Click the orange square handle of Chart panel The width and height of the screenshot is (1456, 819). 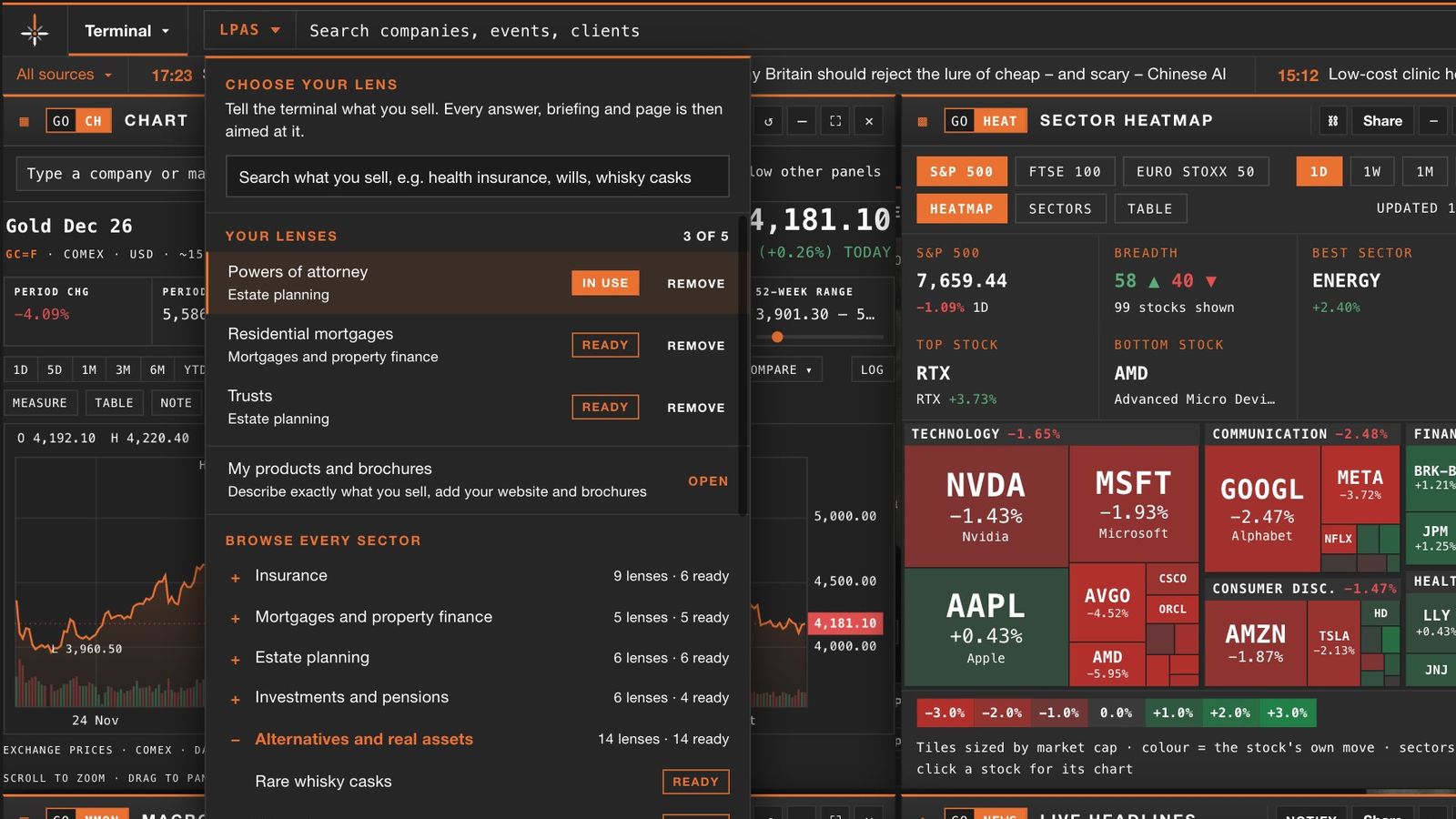point(25,121)
